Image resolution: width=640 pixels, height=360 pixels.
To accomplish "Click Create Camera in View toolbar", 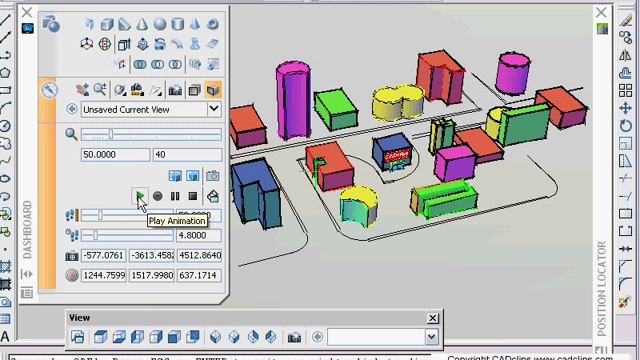I will [294, 337].
